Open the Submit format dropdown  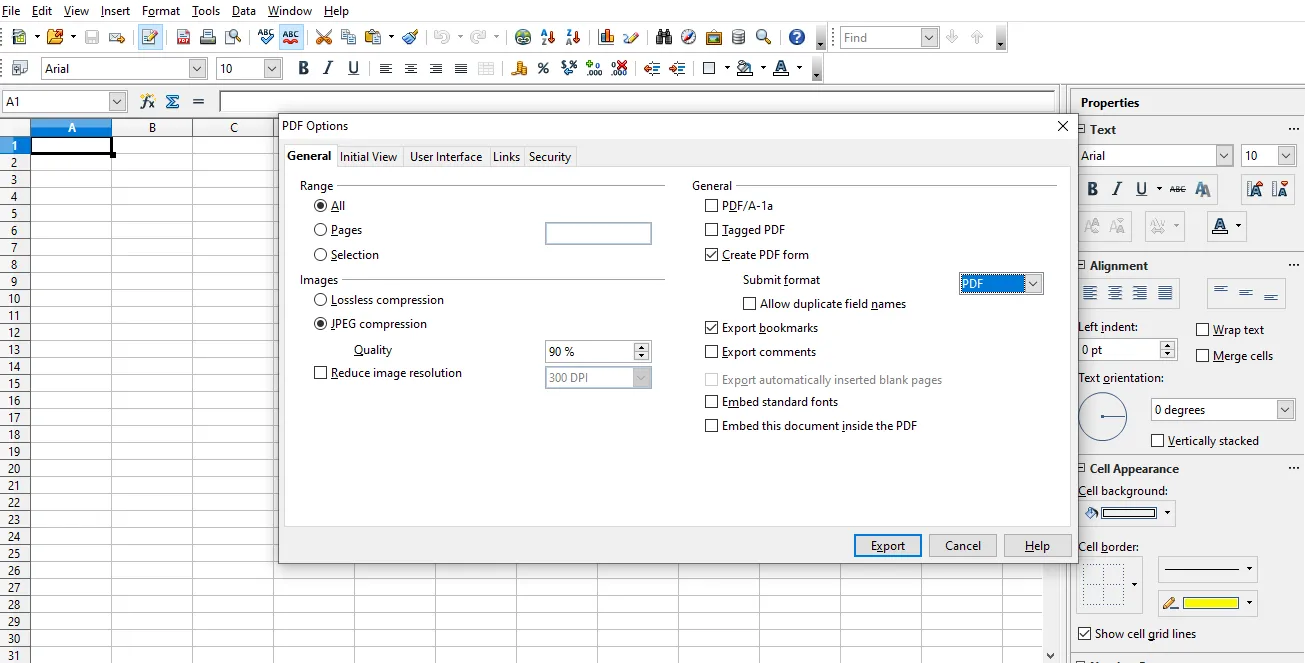click(x=1033, y=283)
